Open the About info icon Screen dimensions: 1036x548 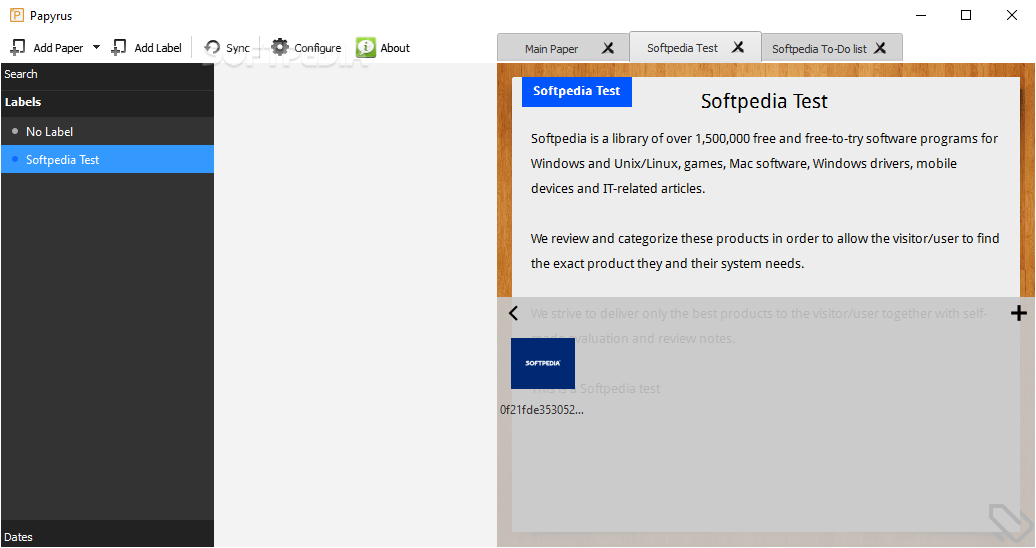coord(366,47)
